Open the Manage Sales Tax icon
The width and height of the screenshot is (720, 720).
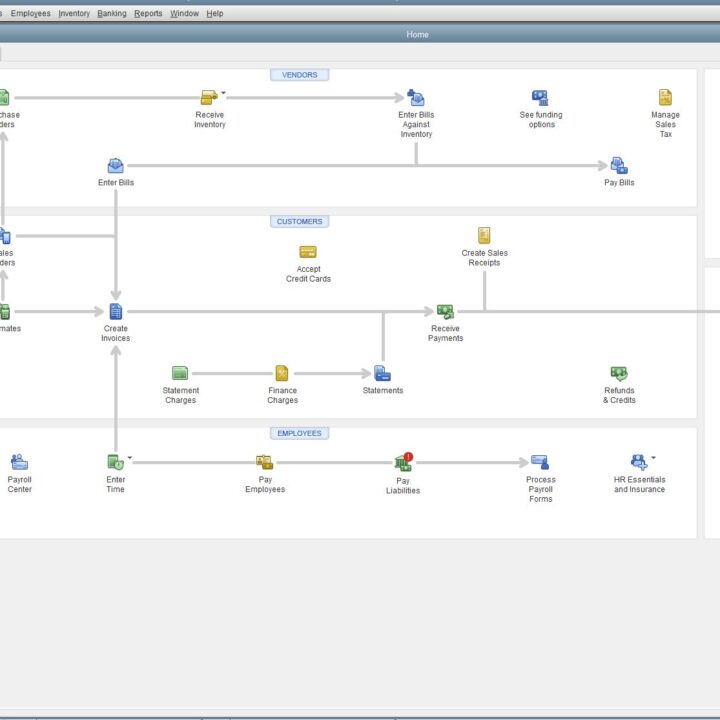pyautogui.click(x=665, y=97)
